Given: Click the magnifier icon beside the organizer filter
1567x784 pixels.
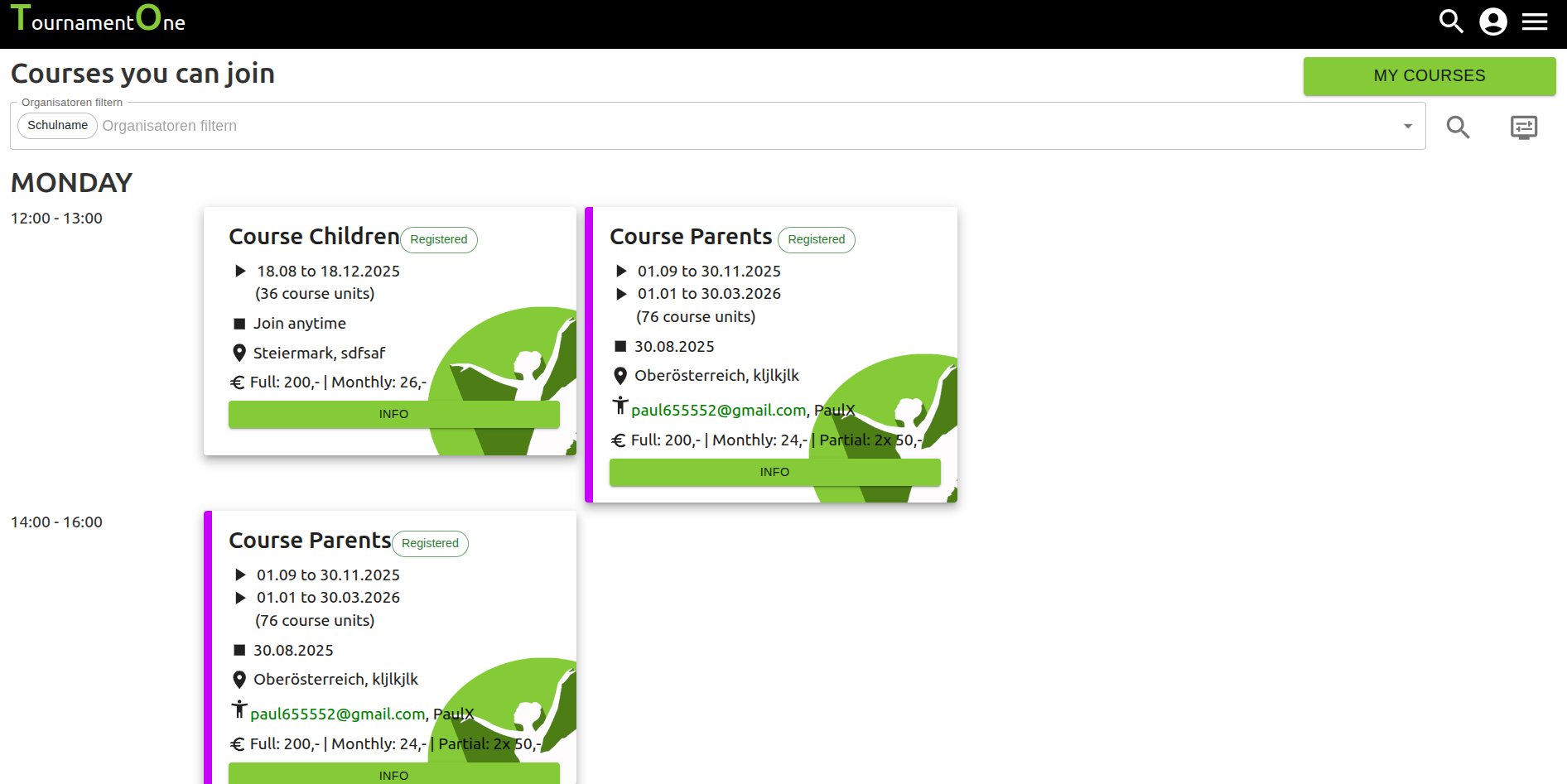Looking at the screenshot, I should [x=1458, y=127].
